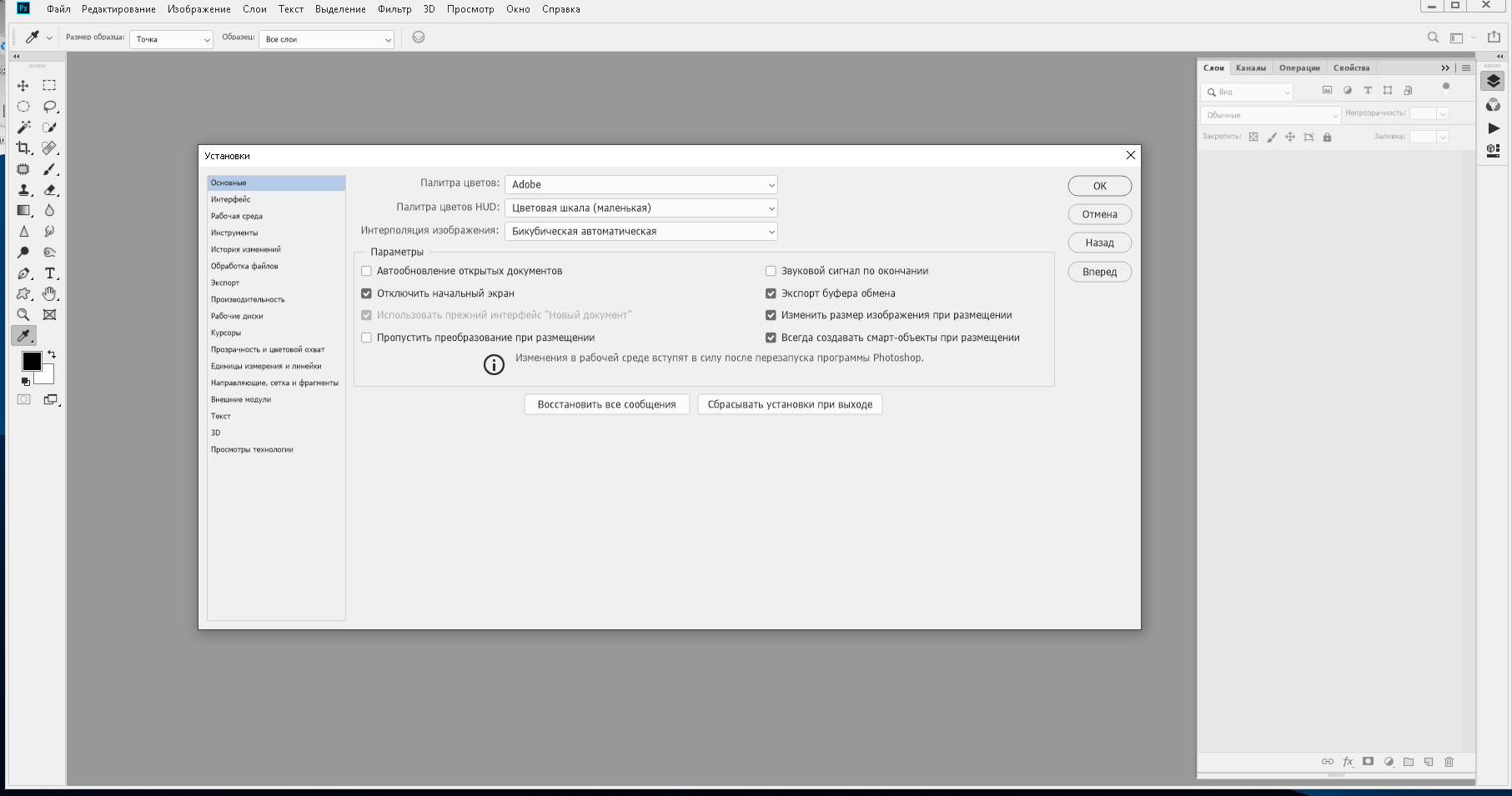
Task: Open the 'Размер образца' Точка dropdown
Action: click(x=171, y=39)
